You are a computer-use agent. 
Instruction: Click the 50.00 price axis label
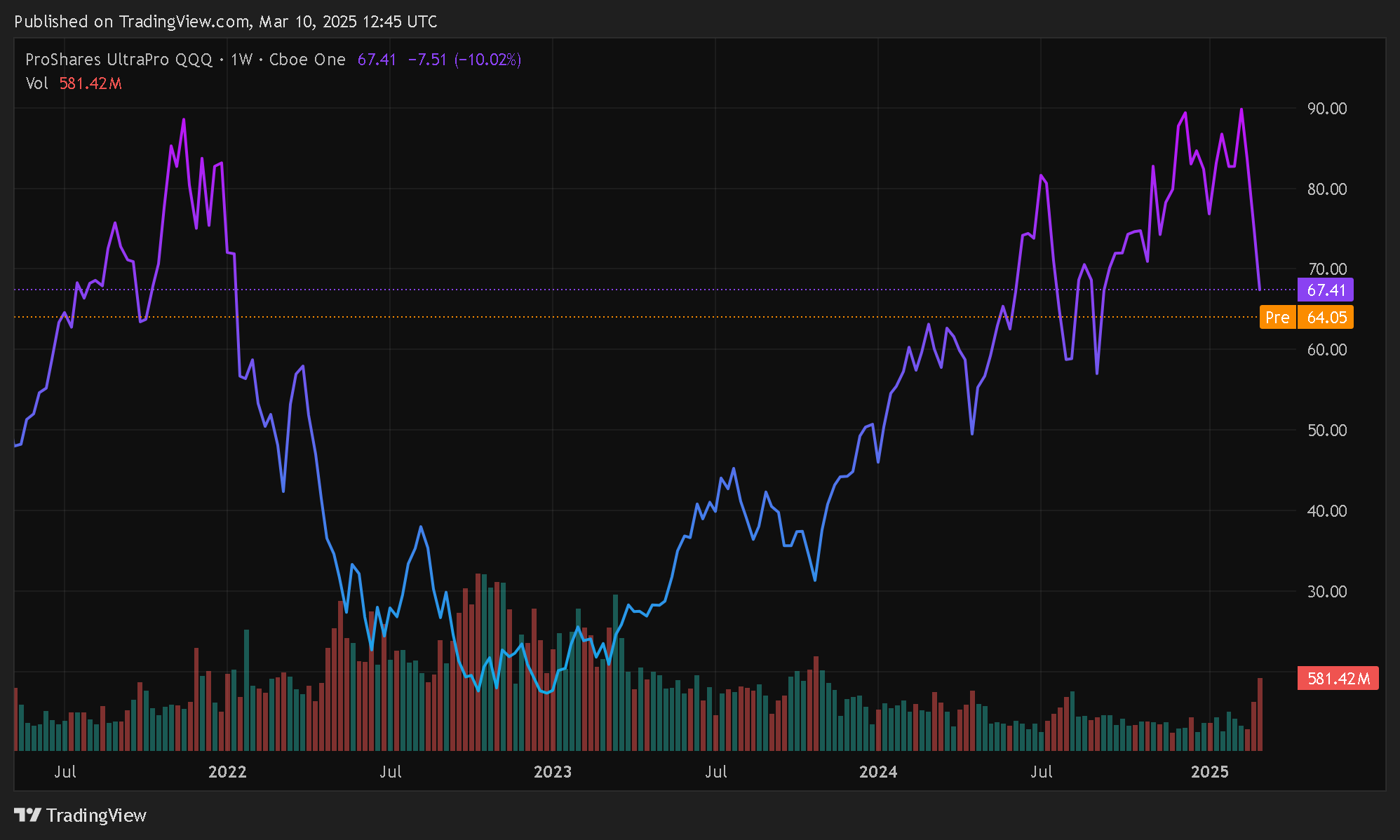1326,430
